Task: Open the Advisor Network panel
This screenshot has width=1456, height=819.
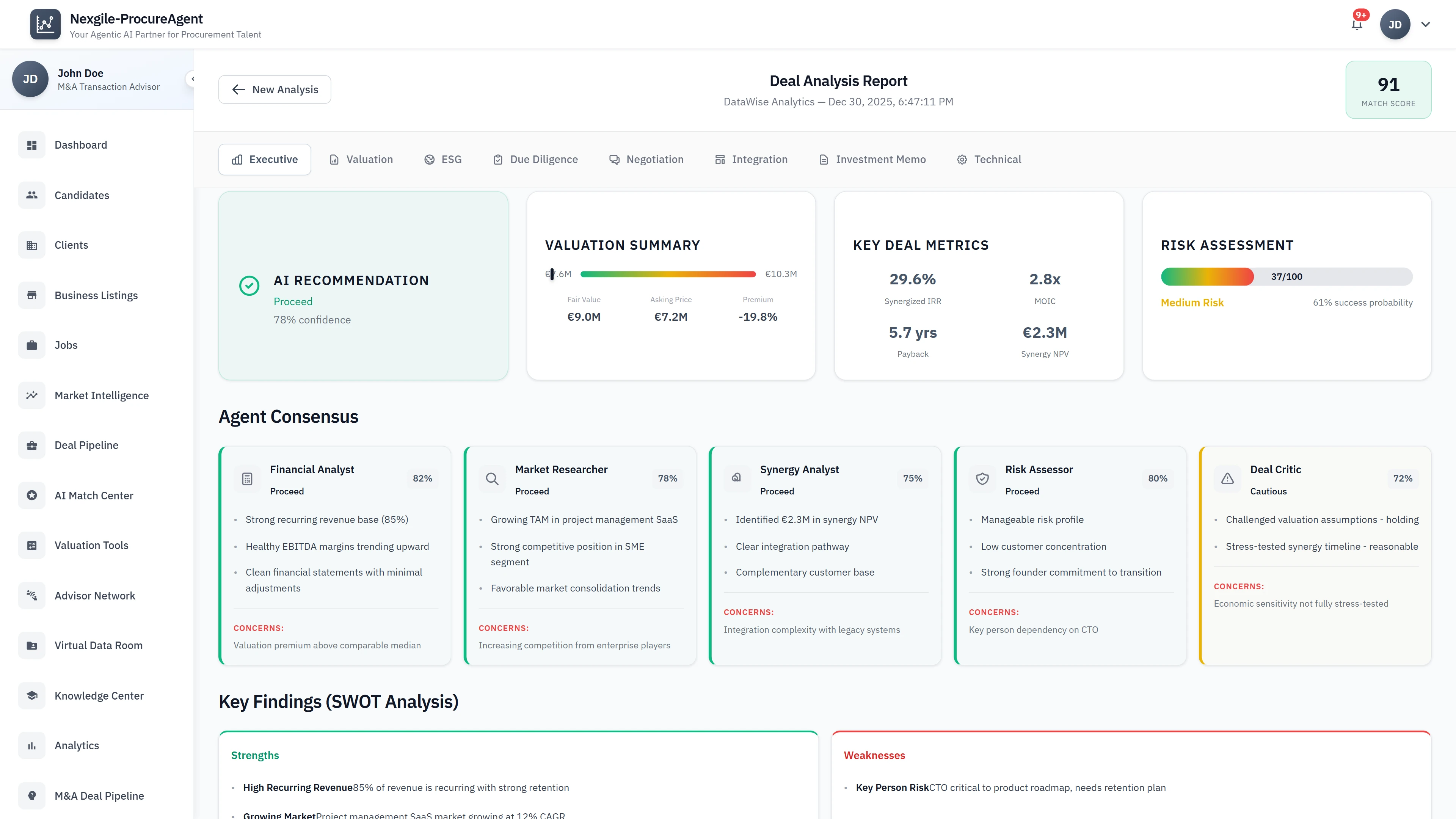Action: pyautogui.click(x=94, y=595)
